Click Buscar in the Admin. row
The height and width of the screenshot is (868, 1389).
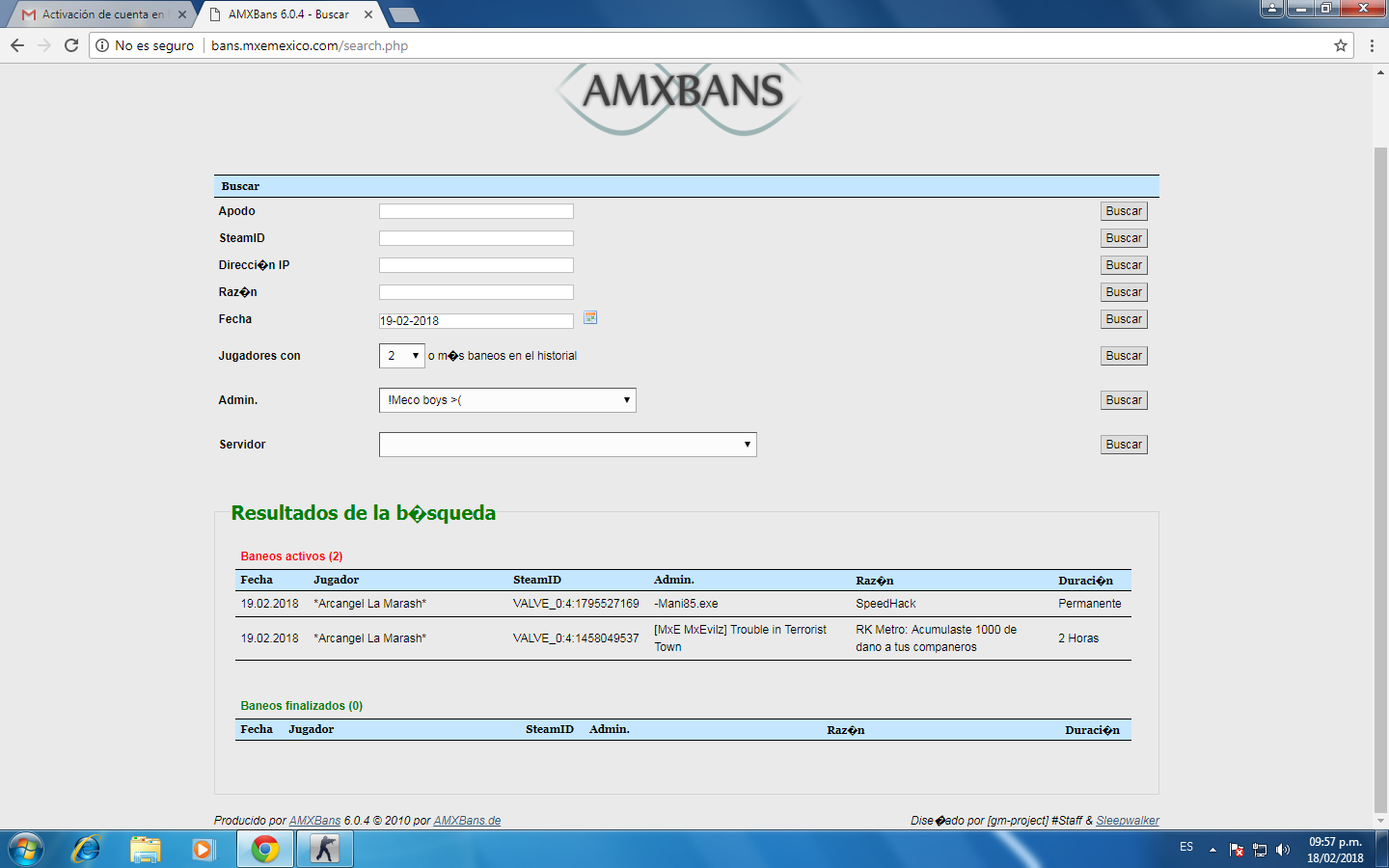click(1124, 400)
